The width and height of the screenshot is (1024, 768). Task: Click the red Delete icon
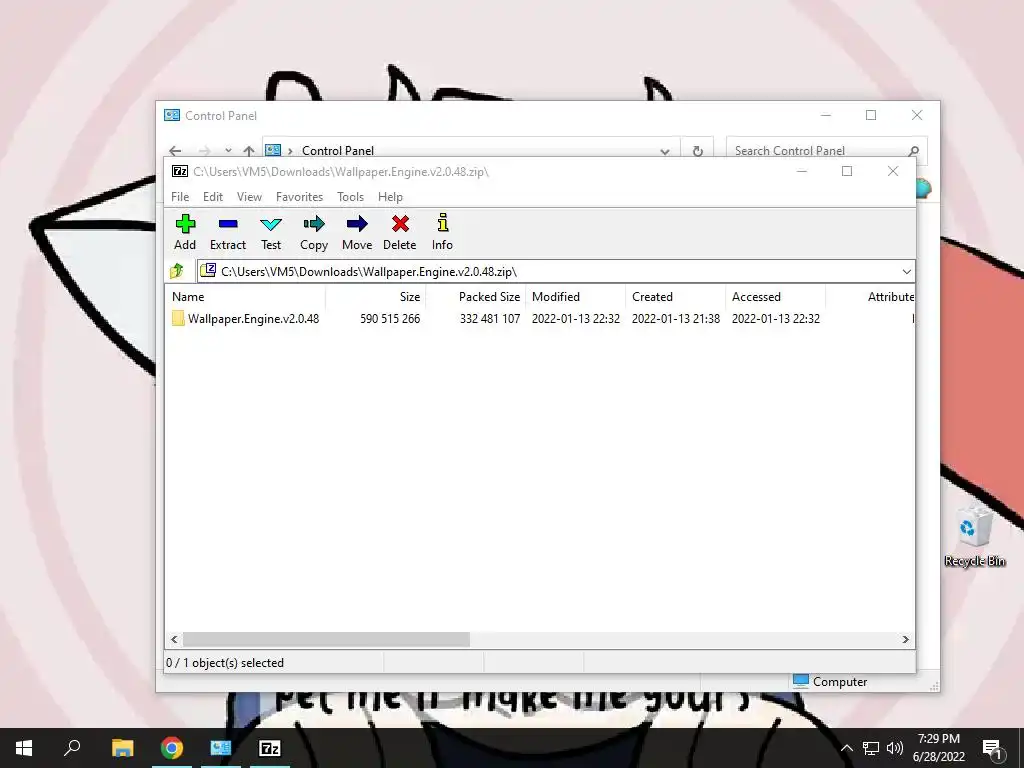[x=400, y=232]
